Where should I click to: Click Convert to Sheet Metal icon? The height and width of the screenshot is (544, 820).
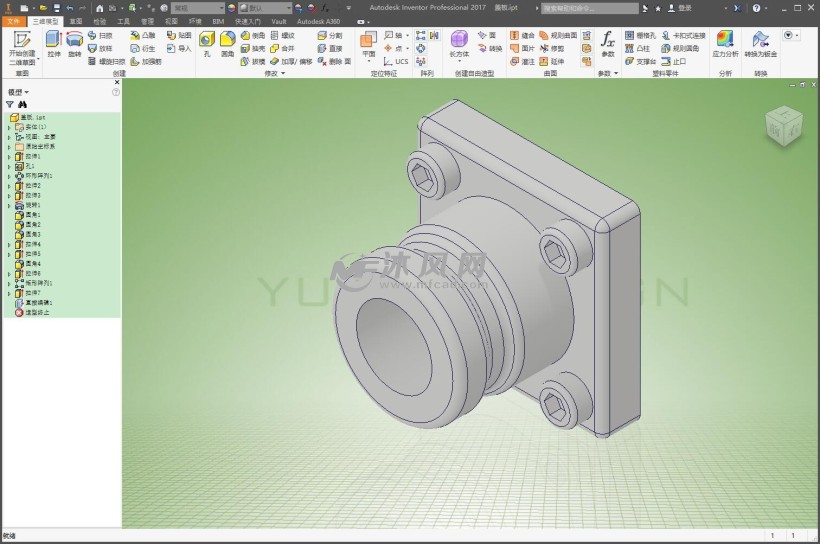[x=761, y=44]
